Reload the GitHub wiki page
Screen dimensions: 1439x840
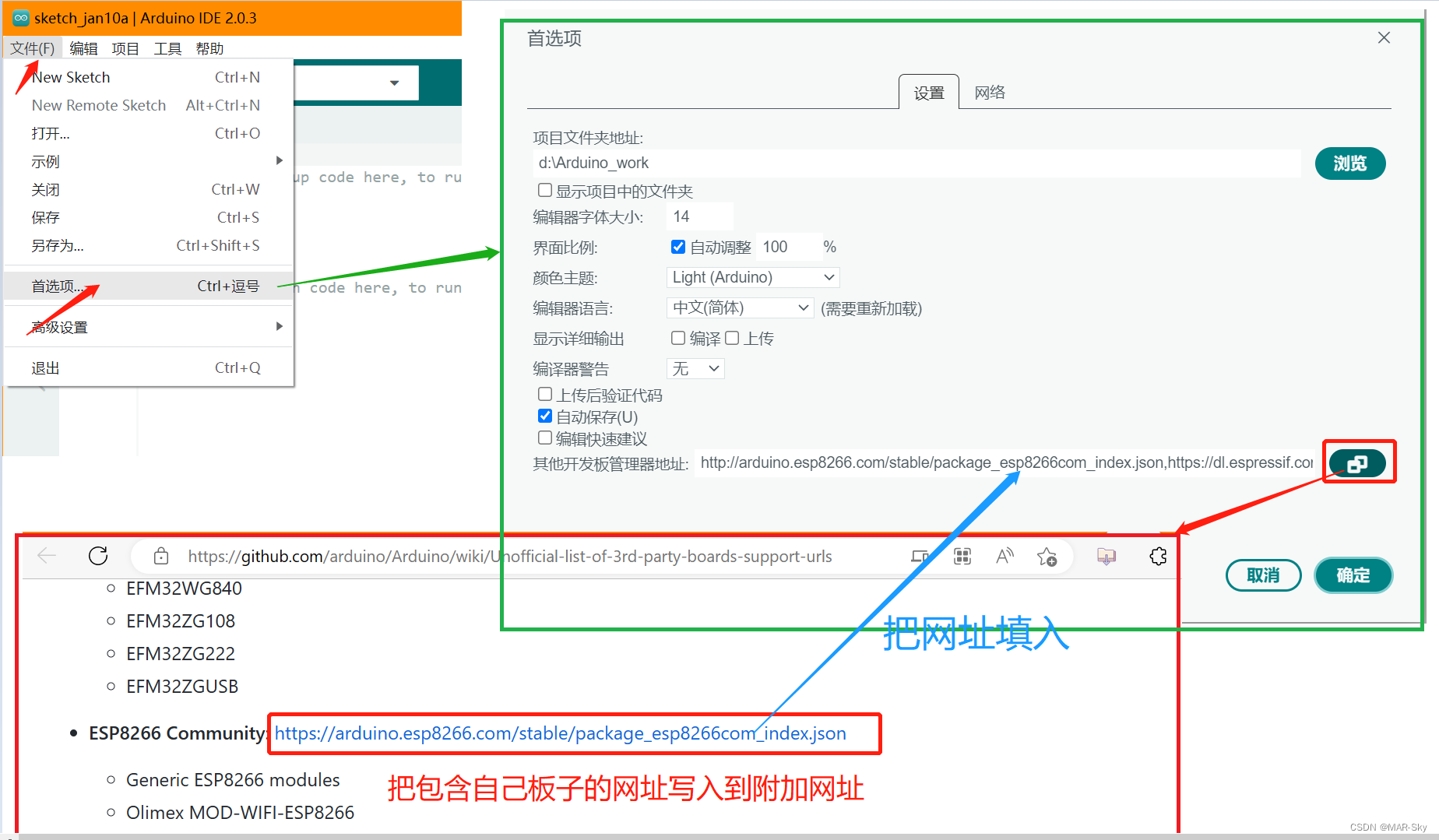(98, 556)
